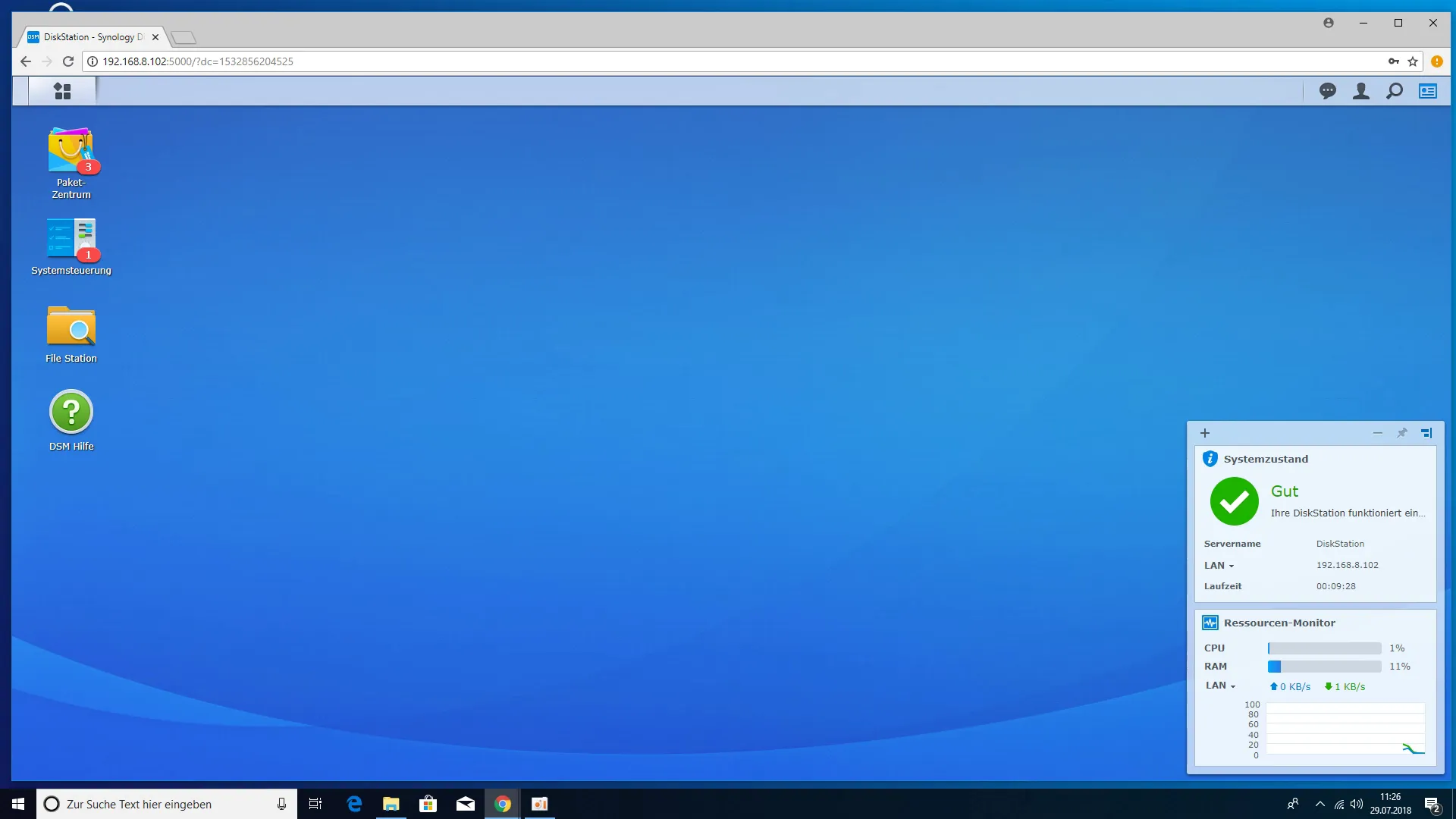This screenshot has height=819, width=1456.
Task: Click the CPU usage bar
Action: tap(1325, 648)
